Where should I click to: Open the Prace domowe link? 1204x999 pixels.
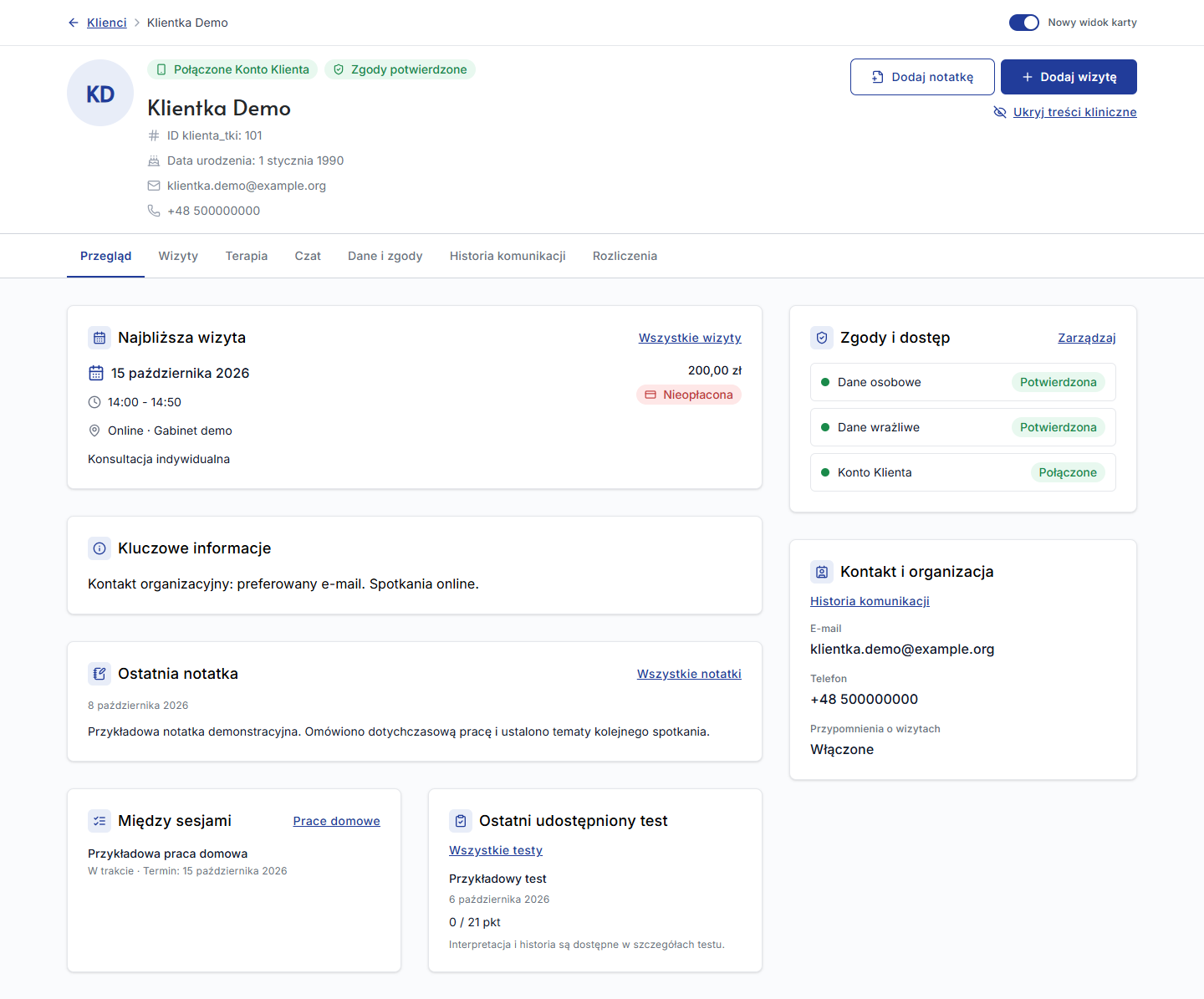click(336, 821)
